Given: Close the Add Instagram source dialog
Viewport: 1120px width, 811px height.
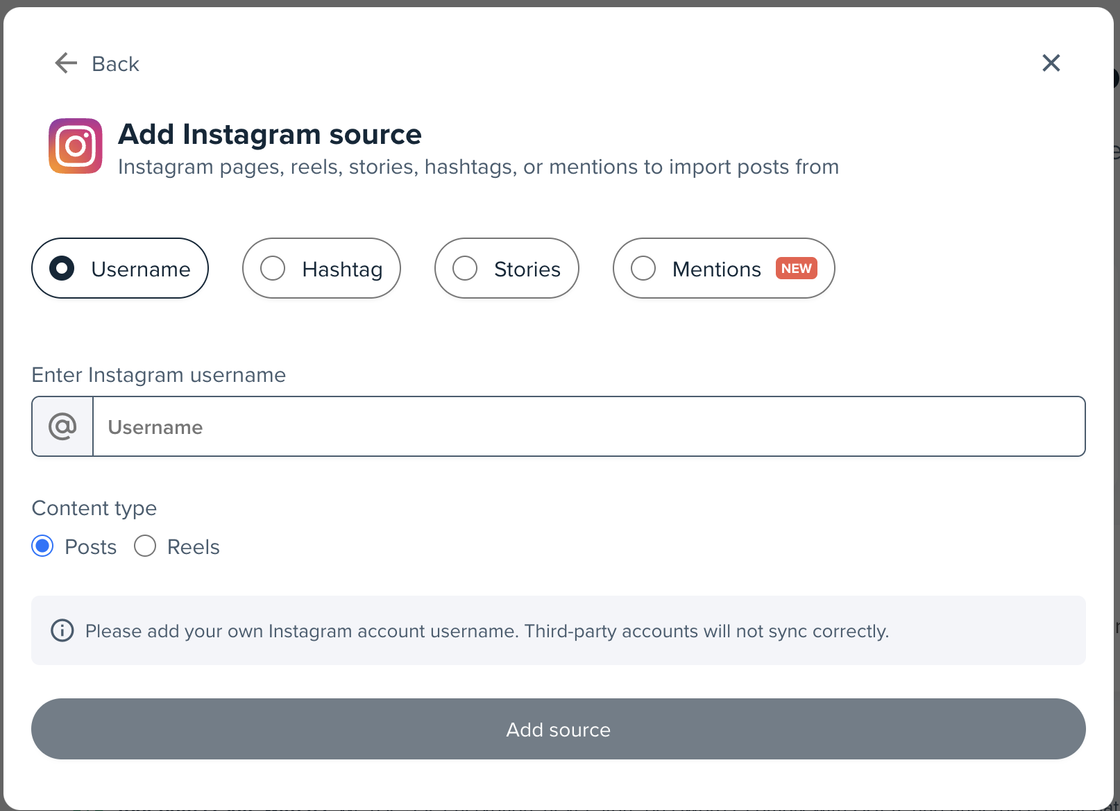Looking at the screenshot, I should coord(1051,63).
